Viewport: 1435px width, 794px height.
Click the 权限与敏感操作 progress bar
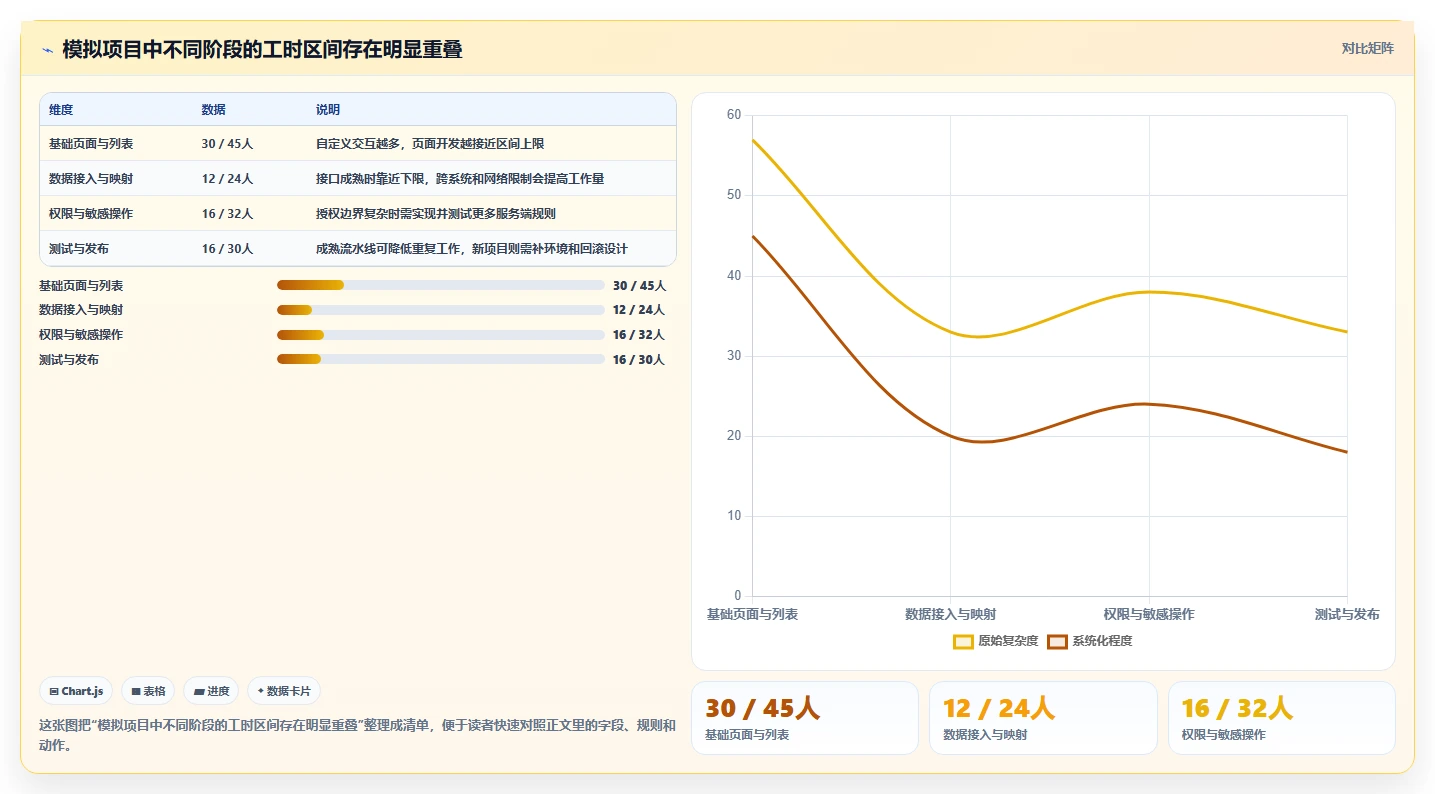tap(440, 335)
